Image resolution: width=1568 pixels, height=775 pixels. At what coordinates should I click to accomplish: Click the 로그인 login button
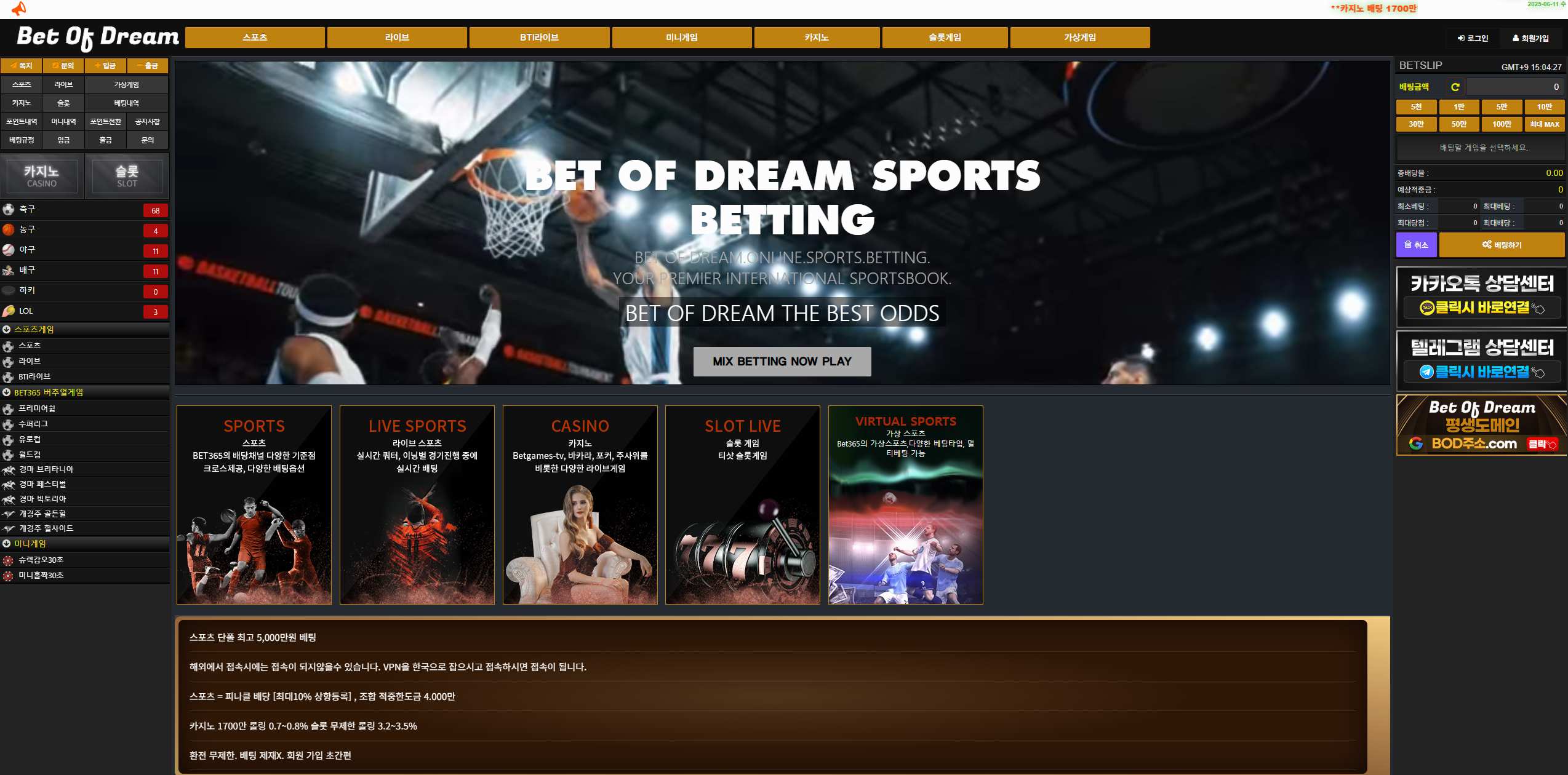[x=1473, y=38]
